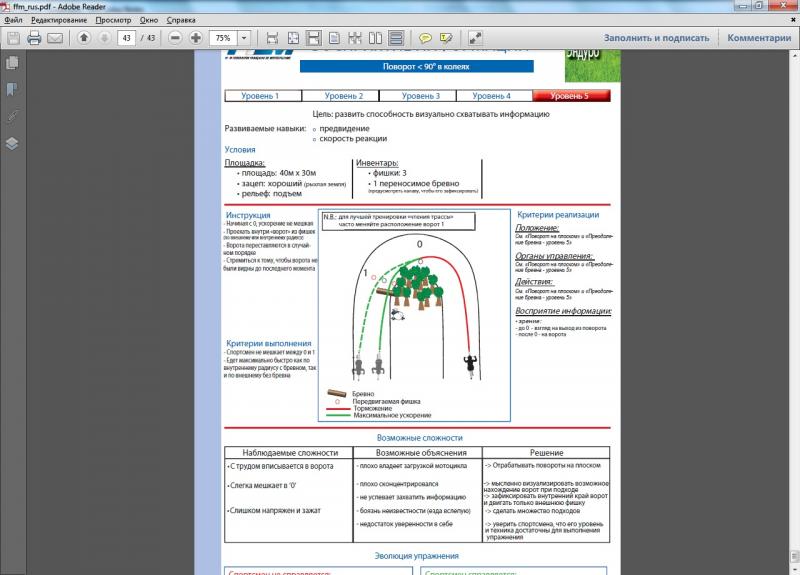The width and height of the screenshot is (800, 575).
Task: Toggle the fit window width view icon
Action: coord(313,38)
